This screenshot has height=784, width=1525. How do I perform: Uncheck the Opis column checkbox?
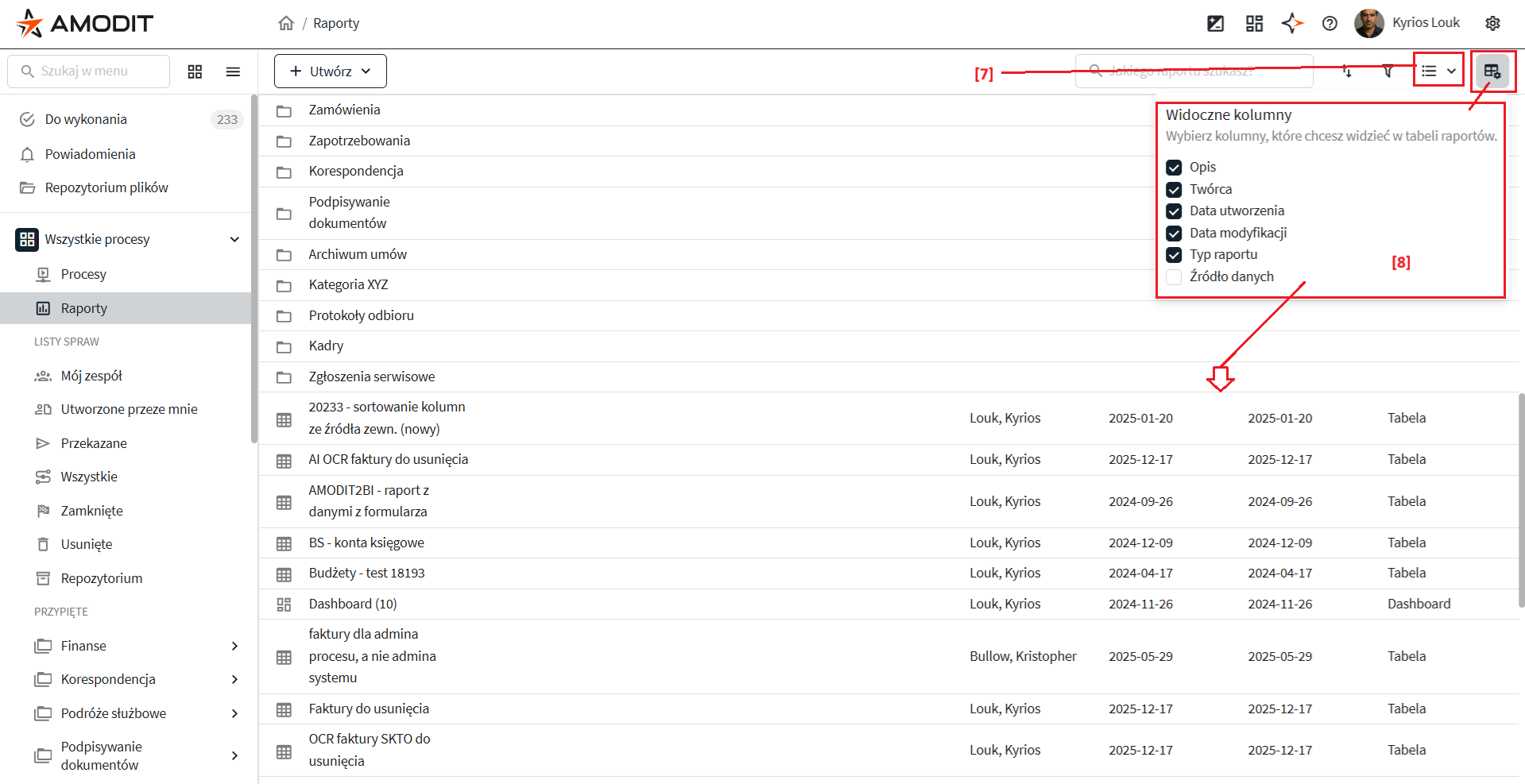1174,168
